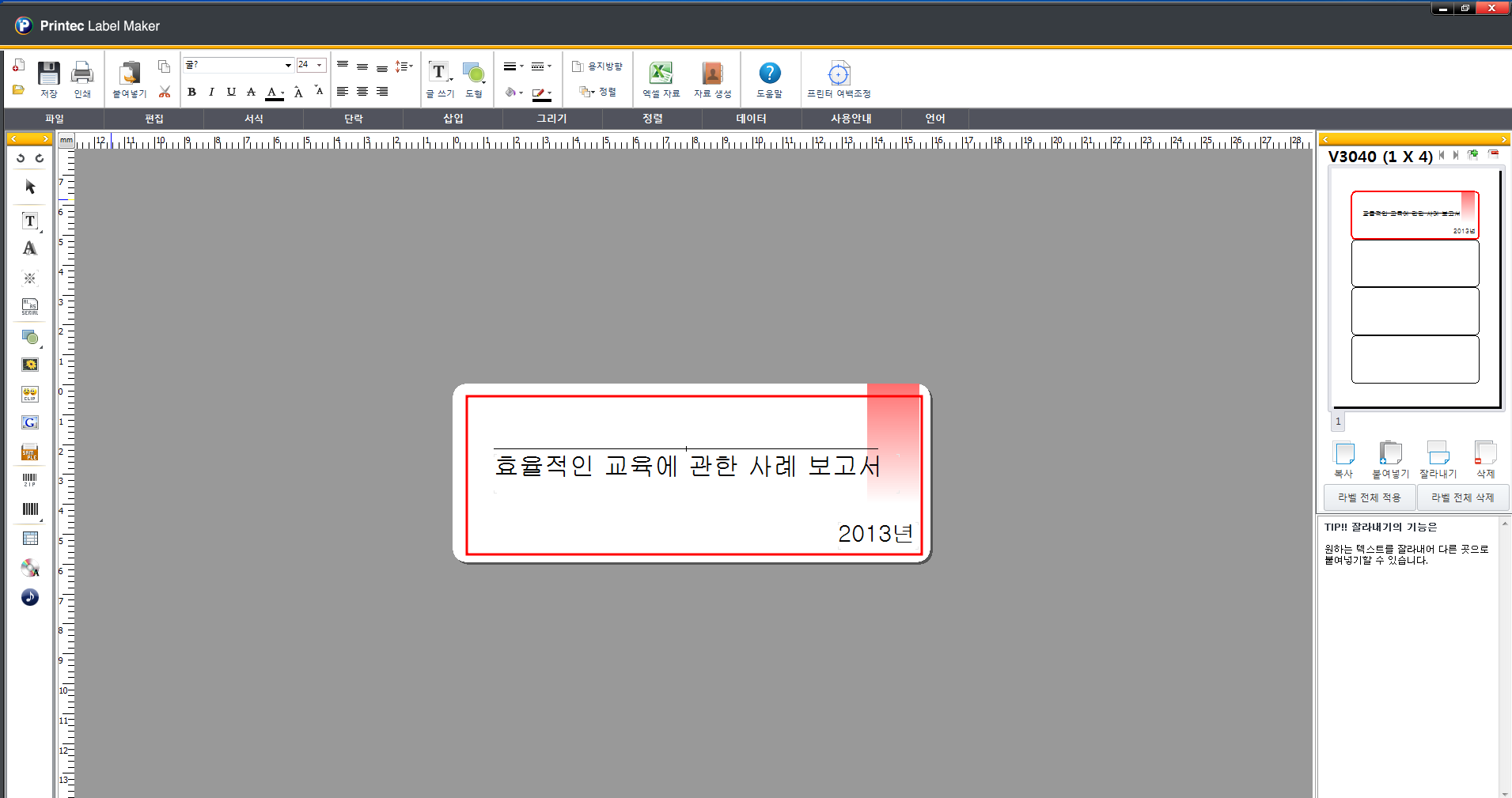Expand the line thickness dropdown
This screenshot has height=798, width=1512.
(x=520, y=66)
